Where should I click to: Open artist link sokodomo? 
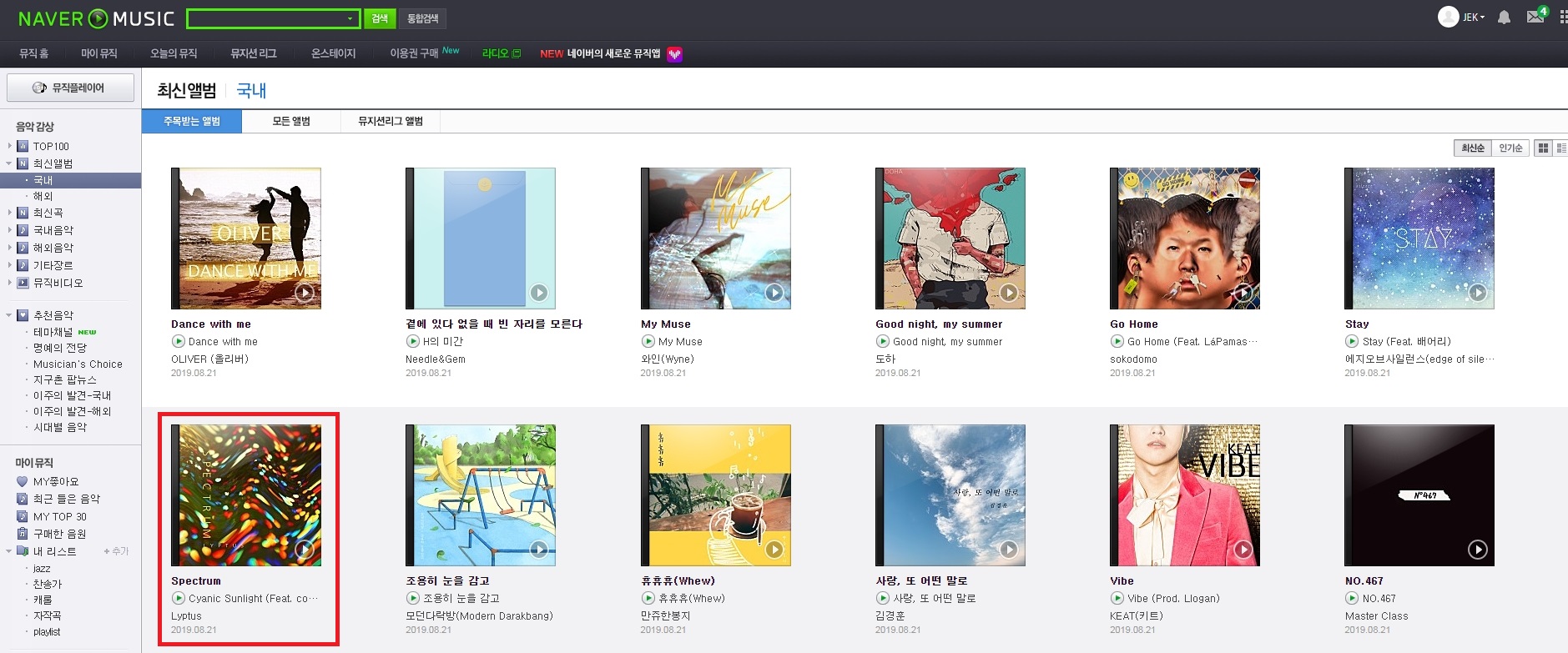[x=1133, y=359]
